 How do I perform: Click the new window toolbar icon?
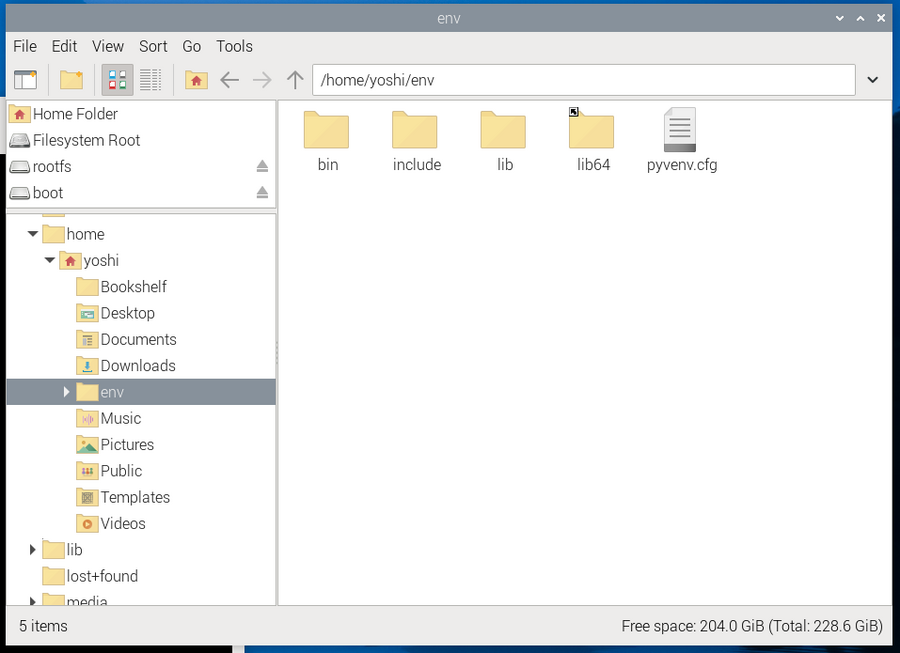pyautogui.click(x=25, y=80)
